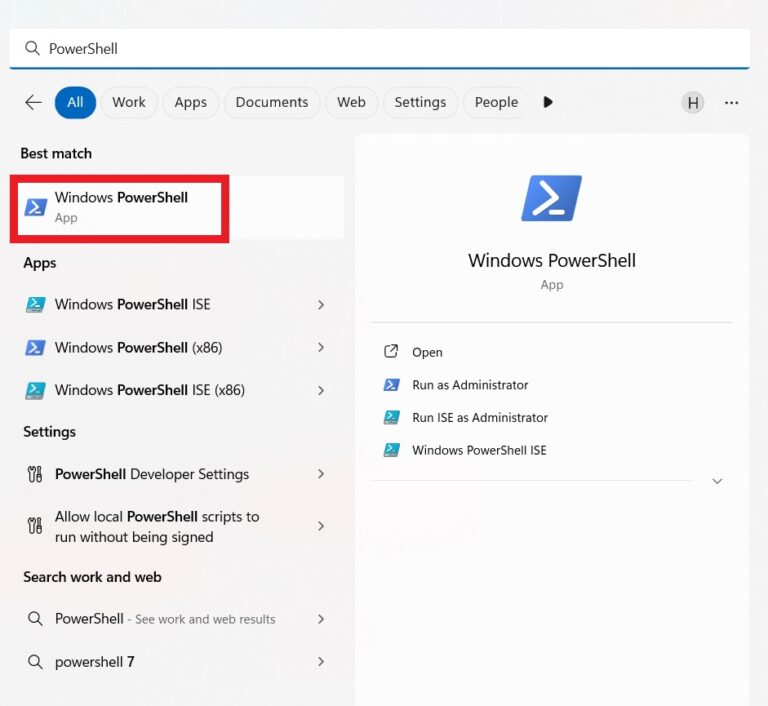
Task: Expand Windows PowerShell ISE (x86) chevron
Action: coord(321,390)
